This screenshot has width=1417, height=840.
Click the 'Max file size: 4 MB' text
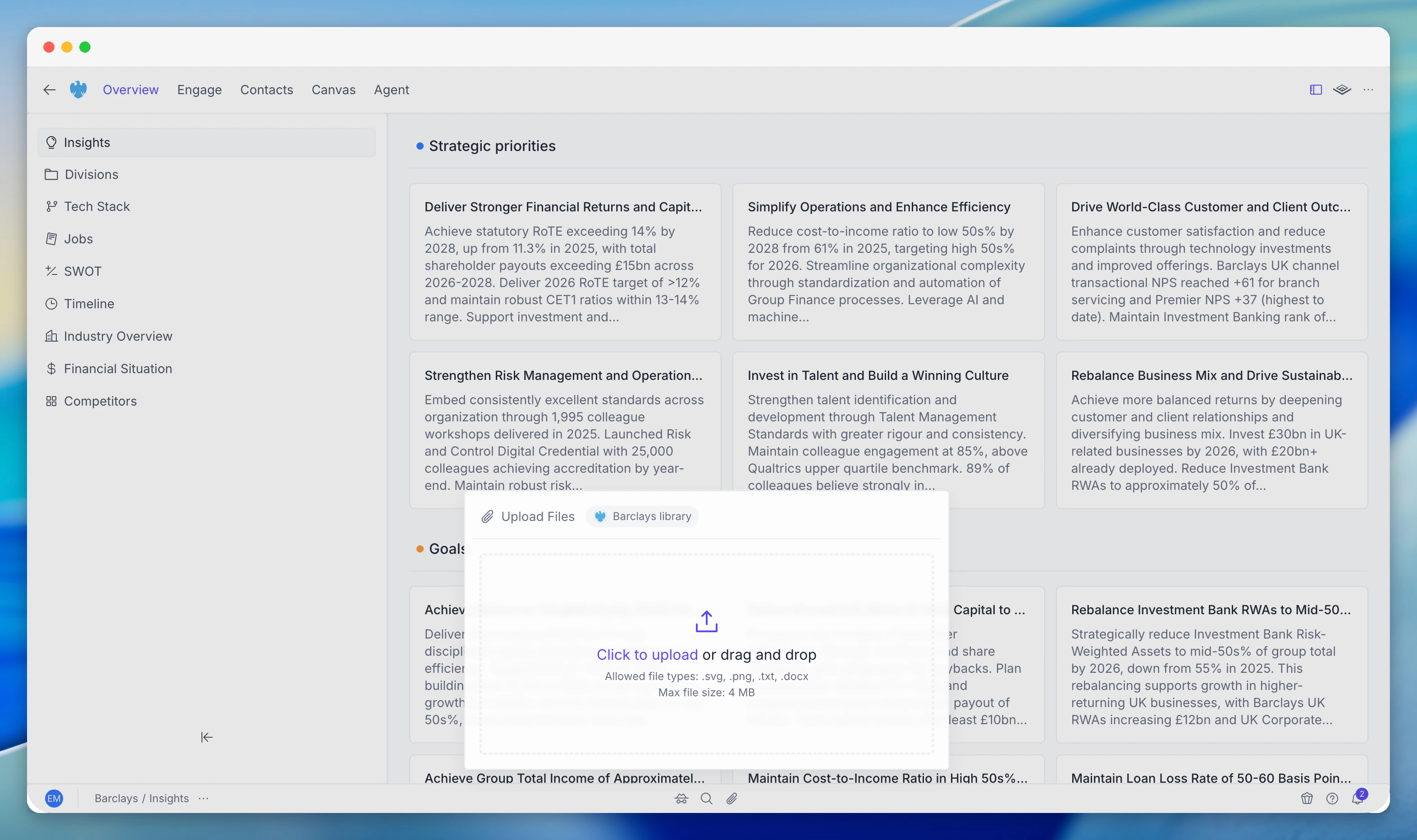pyautogui.click(x=707, y=692)
